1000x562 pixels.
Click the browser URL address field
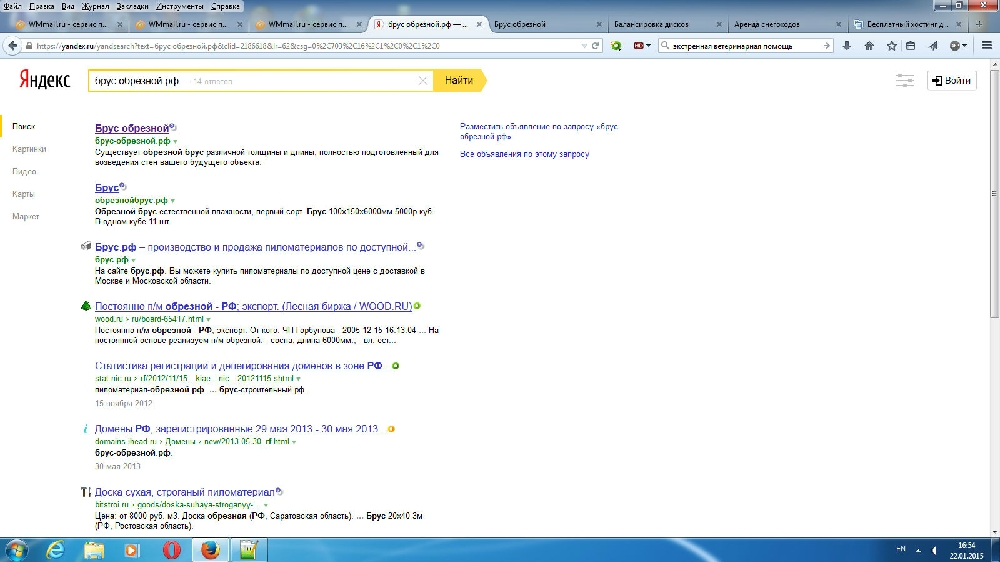click(306, 46)
